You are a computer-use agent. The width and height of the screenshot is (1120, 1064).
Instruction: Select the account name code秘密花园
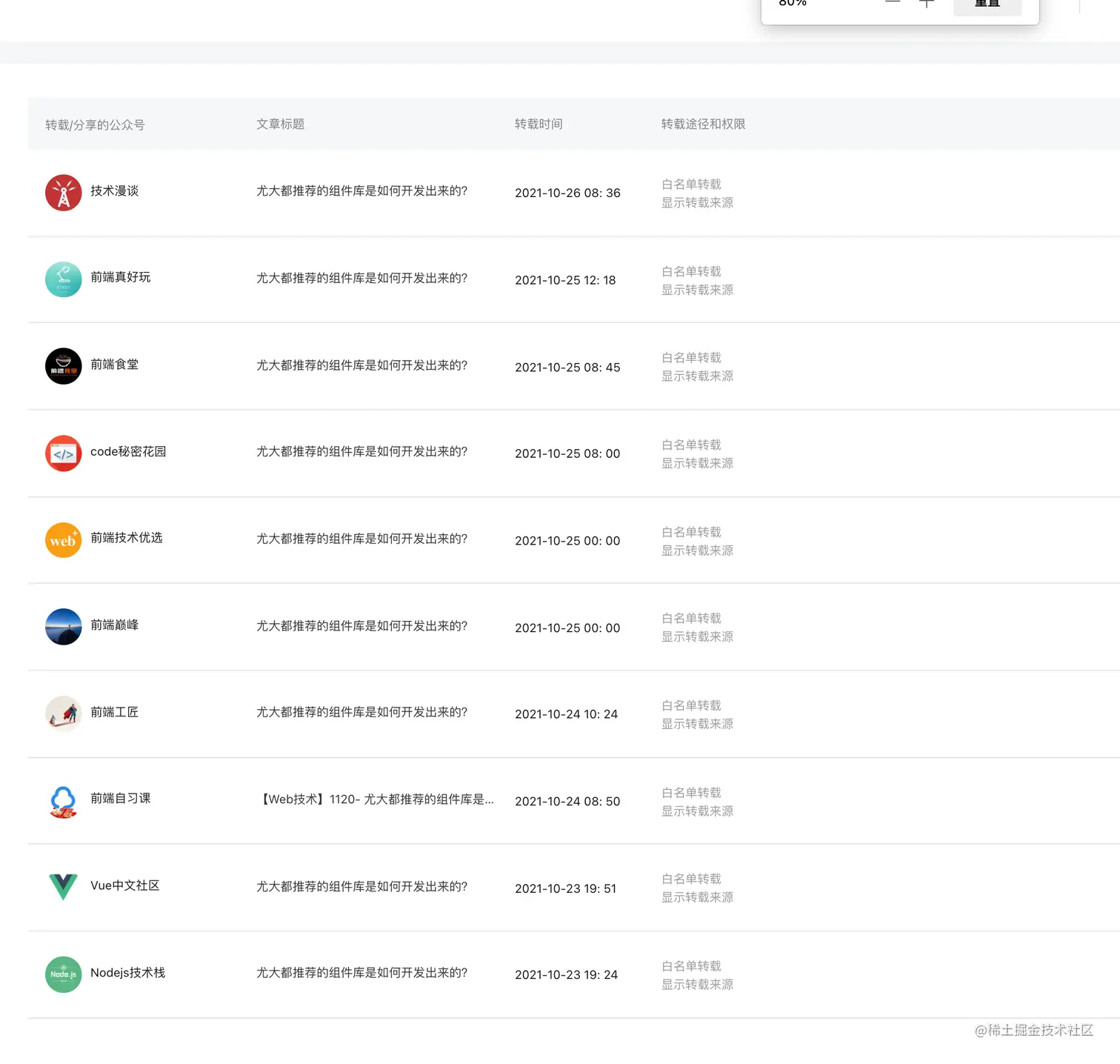(128, 451)
